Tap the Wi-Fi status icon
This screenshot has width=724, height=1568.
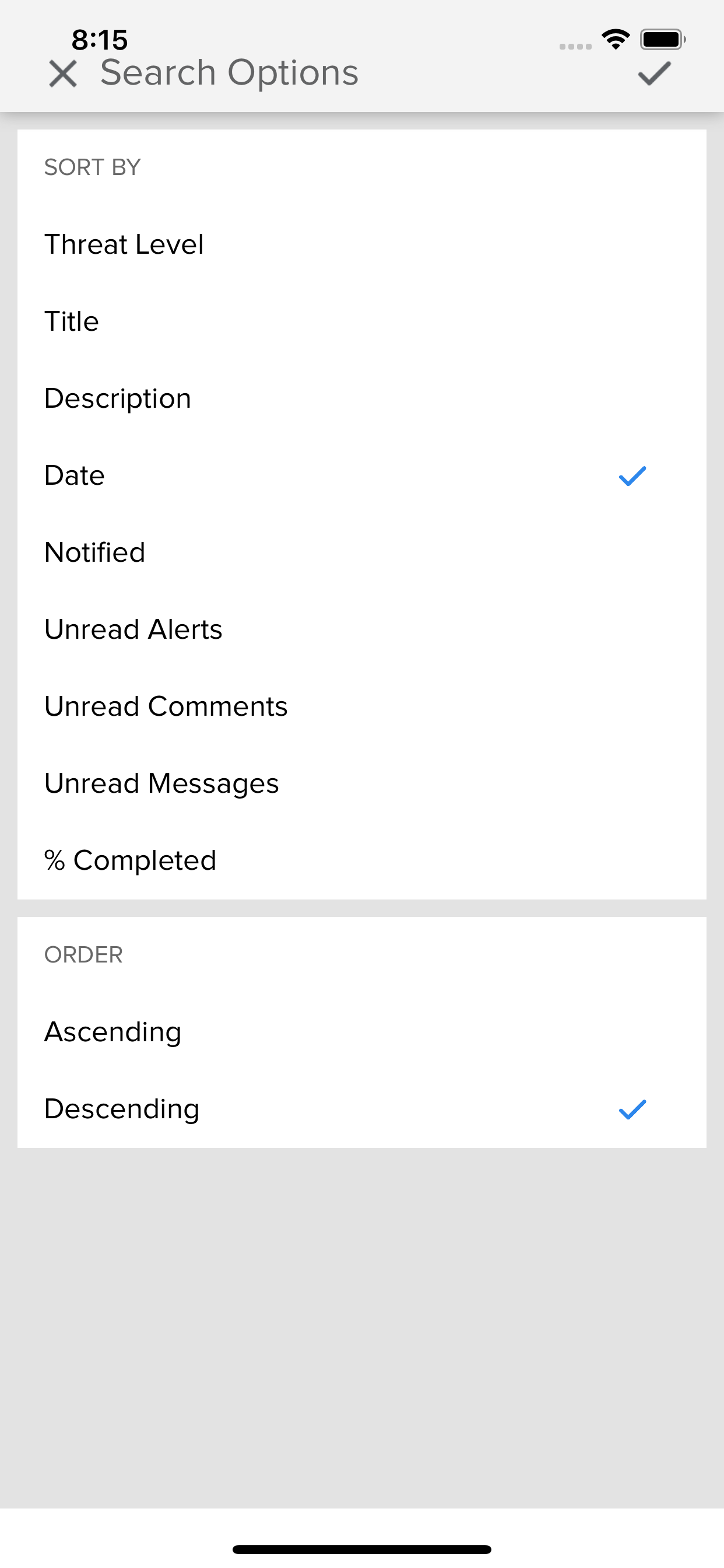(x=615, y=40)
